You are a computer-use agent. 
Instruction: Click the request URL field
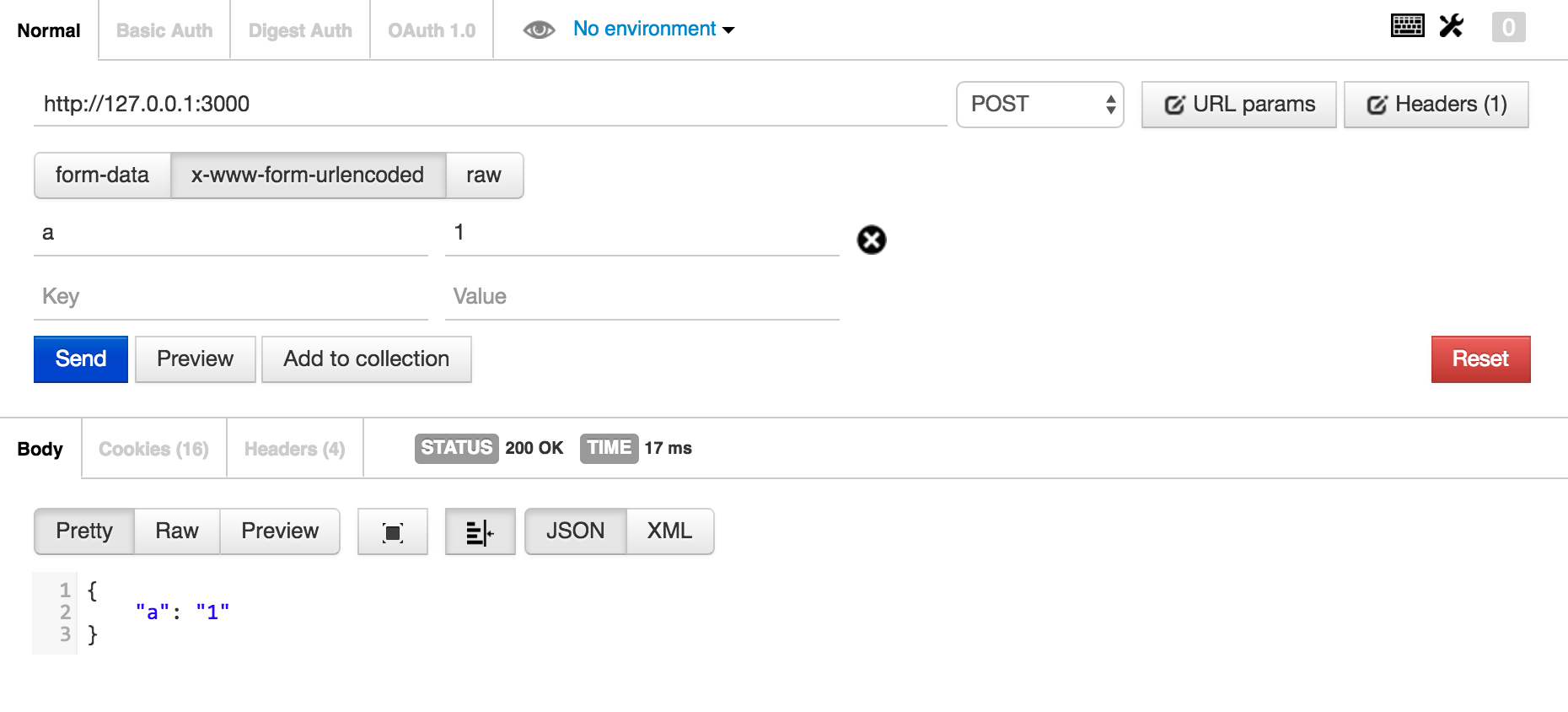point(491,105)
